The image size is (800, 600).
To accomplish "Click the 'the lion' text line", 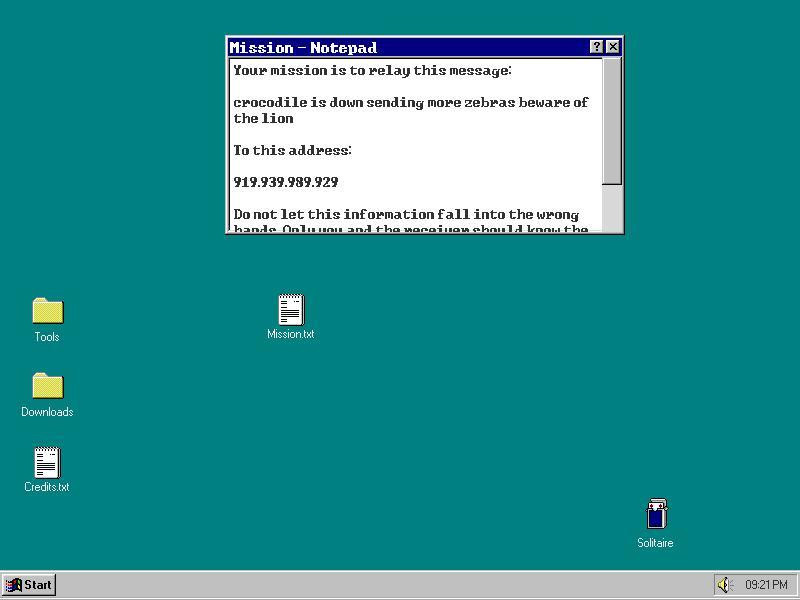I will coord(263,118).
